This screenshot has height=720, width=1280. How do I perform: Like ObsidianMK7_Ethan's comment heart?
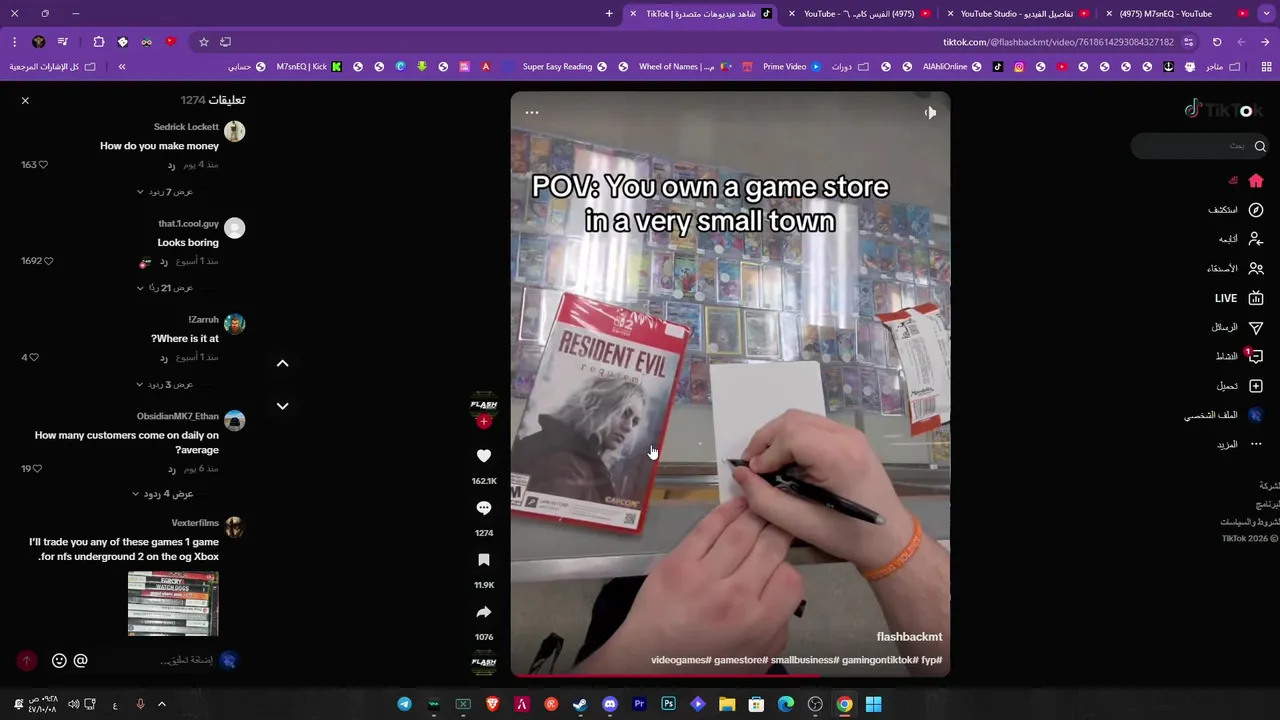[x=37, y=468]
